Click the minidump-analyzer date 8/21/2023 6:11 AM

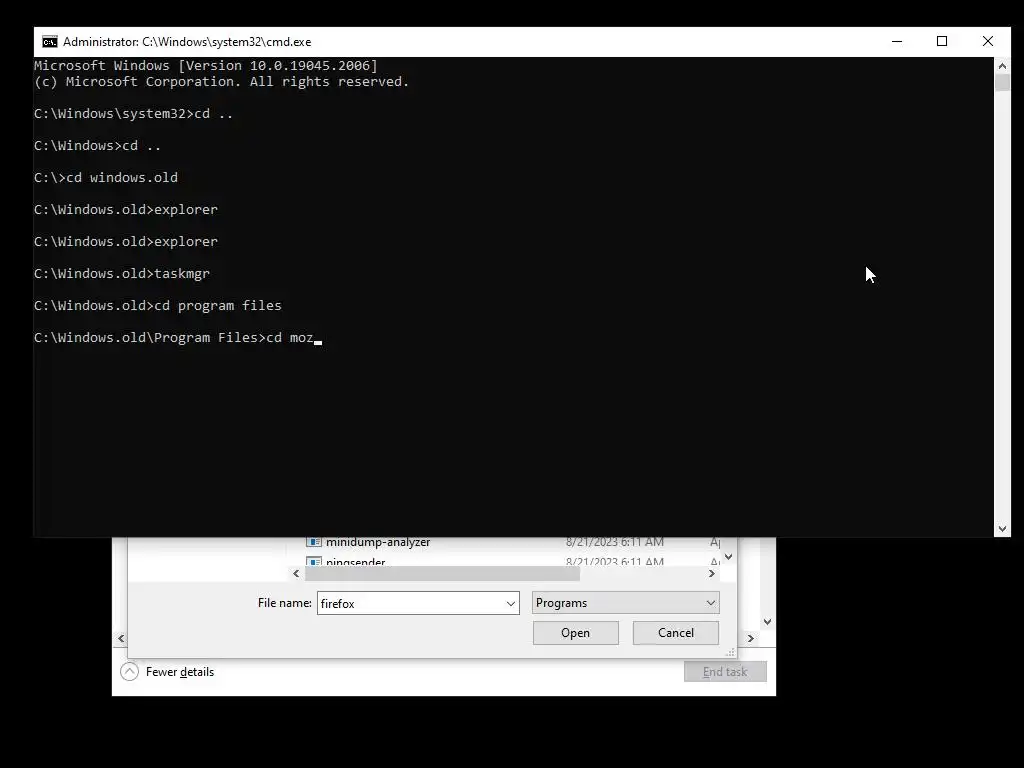[615, 542]
